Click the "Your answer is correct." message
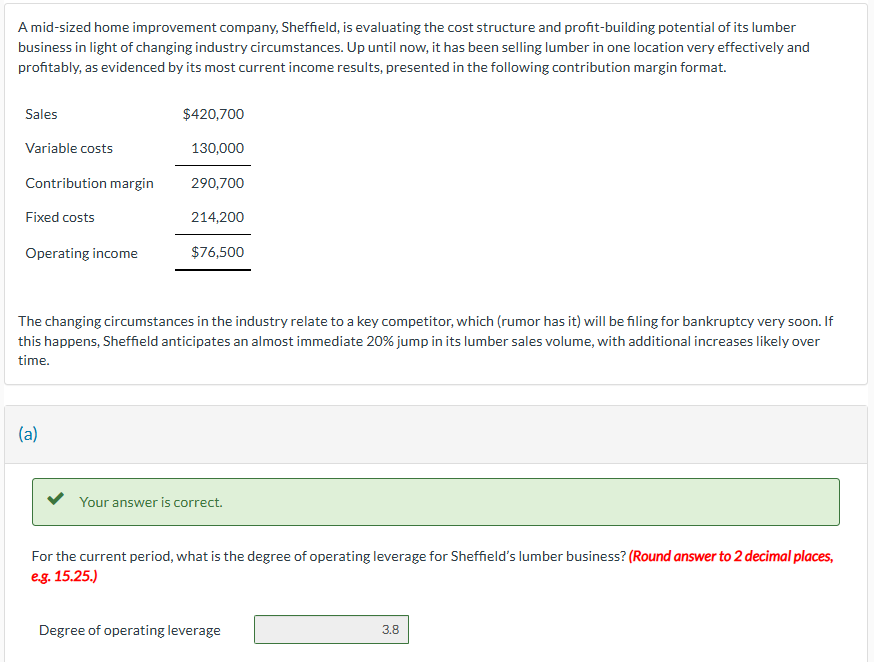Image resolution: width=874 pixels, height=662 pixels. coord(150,502)
